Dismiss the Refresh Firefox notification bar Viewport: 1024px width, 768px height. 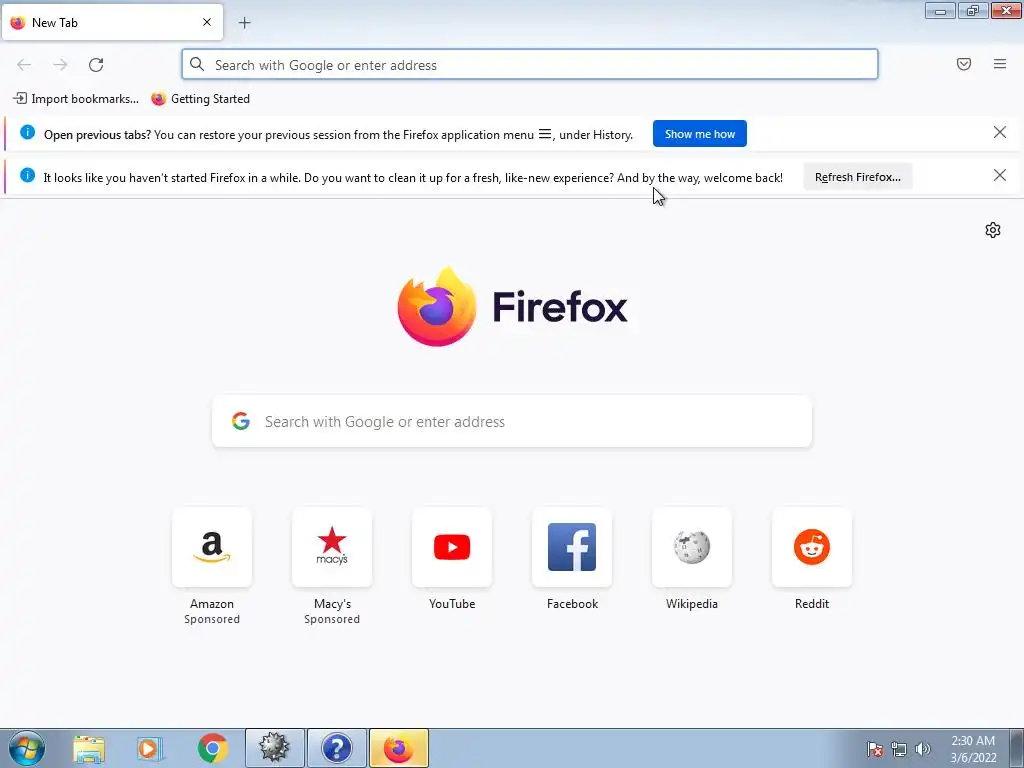(999, 175)
